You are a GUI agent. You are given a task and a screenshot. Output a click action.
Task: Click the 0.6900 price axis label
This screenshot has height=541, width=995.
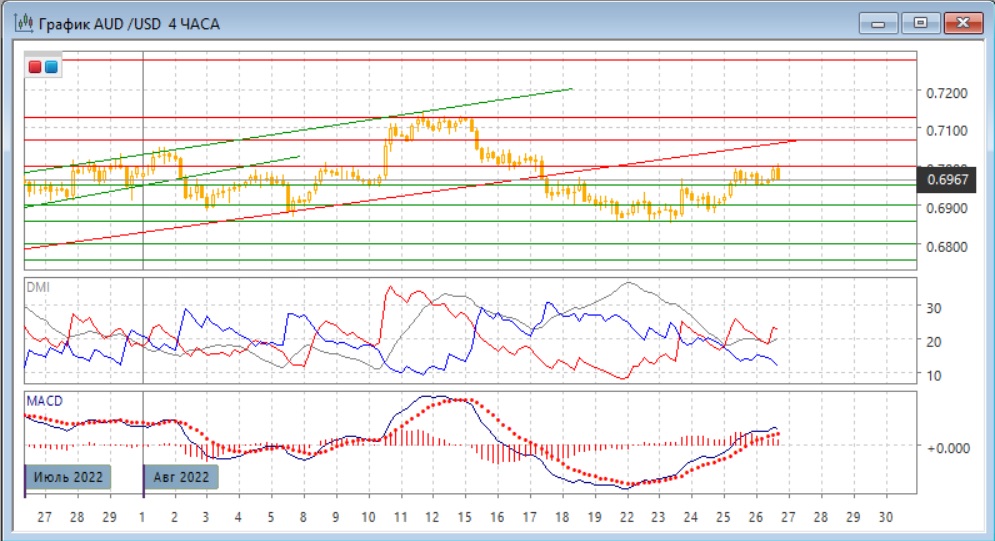click(947, 208)
